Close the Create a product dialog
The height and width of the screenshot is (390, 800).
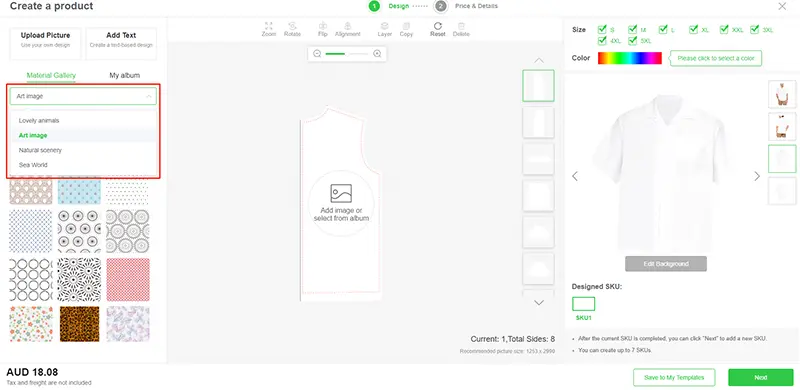point(782,6)
